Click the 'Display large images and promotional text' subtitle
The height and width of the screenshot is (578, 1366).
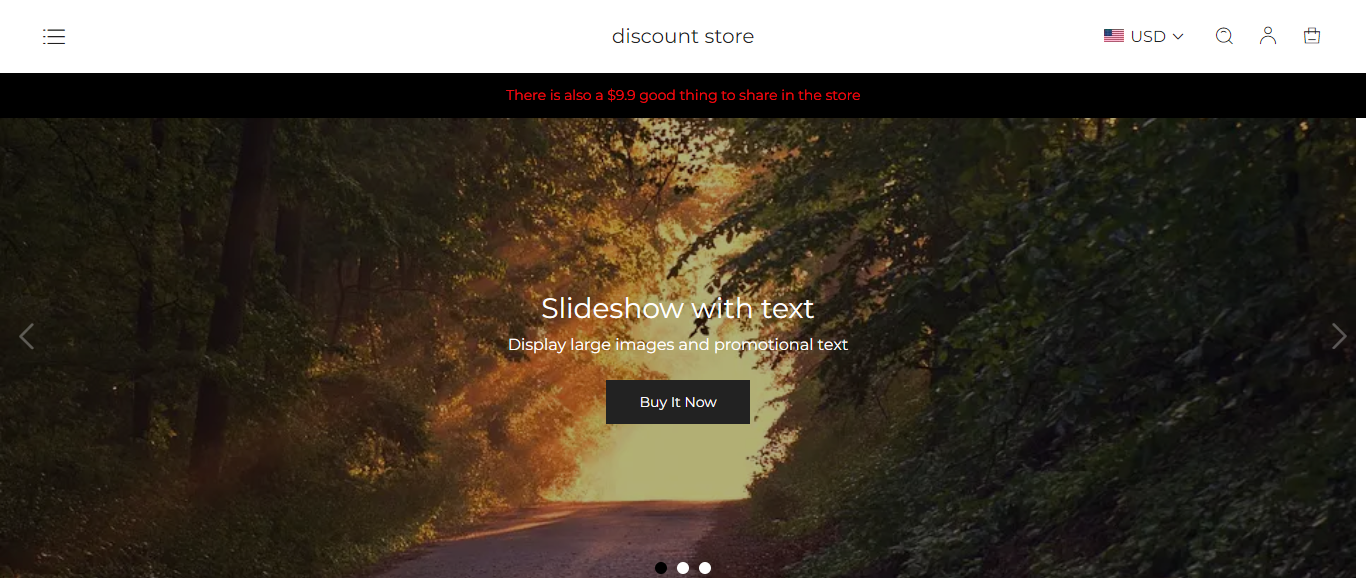point(678,345)
